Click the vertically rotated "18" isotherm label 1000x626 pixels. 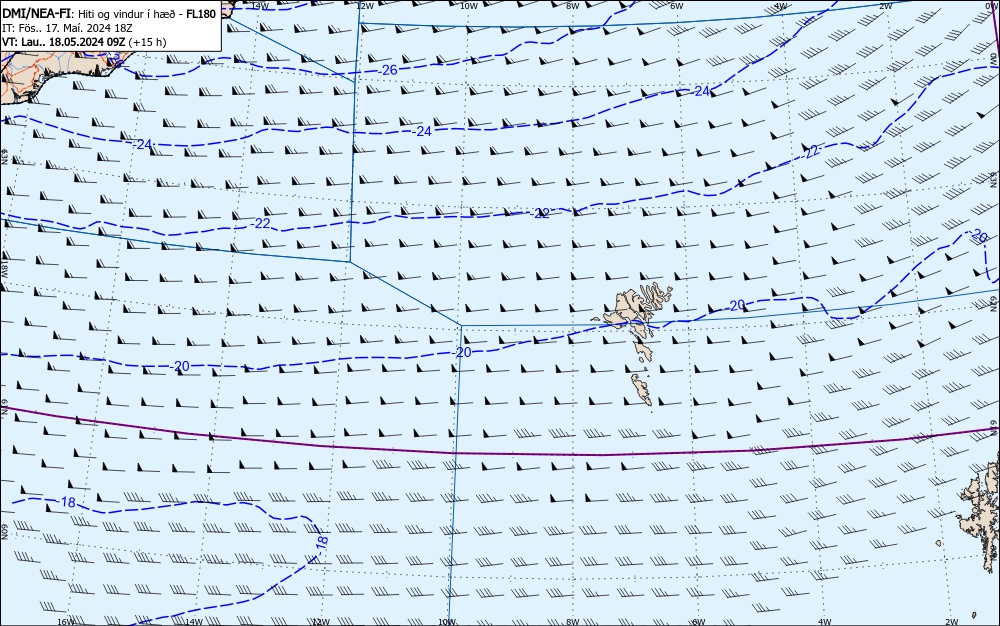pos(322,541)
